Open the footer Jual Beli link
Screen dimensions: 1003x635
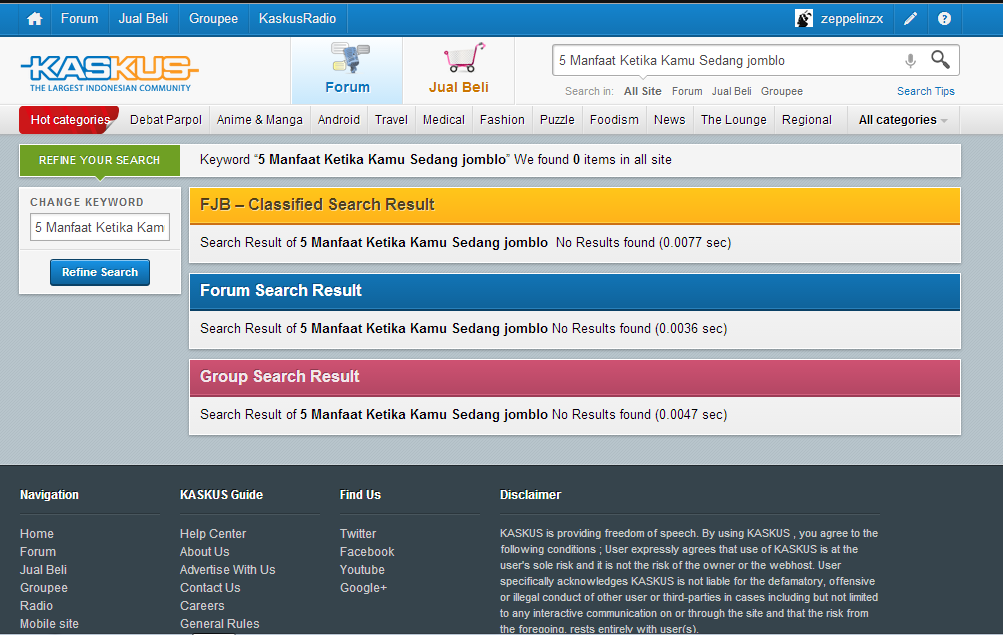click(x=43, y=569)
